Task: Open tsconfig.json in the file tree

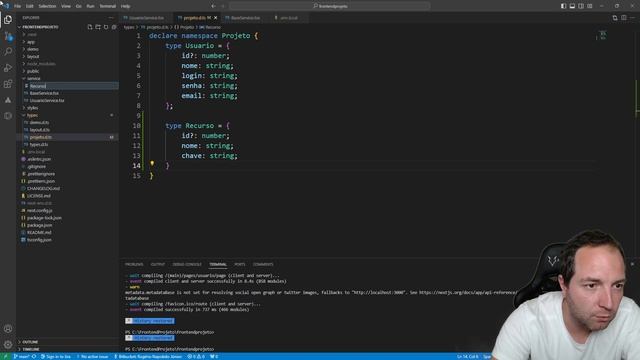Action: tap(39, 240)
